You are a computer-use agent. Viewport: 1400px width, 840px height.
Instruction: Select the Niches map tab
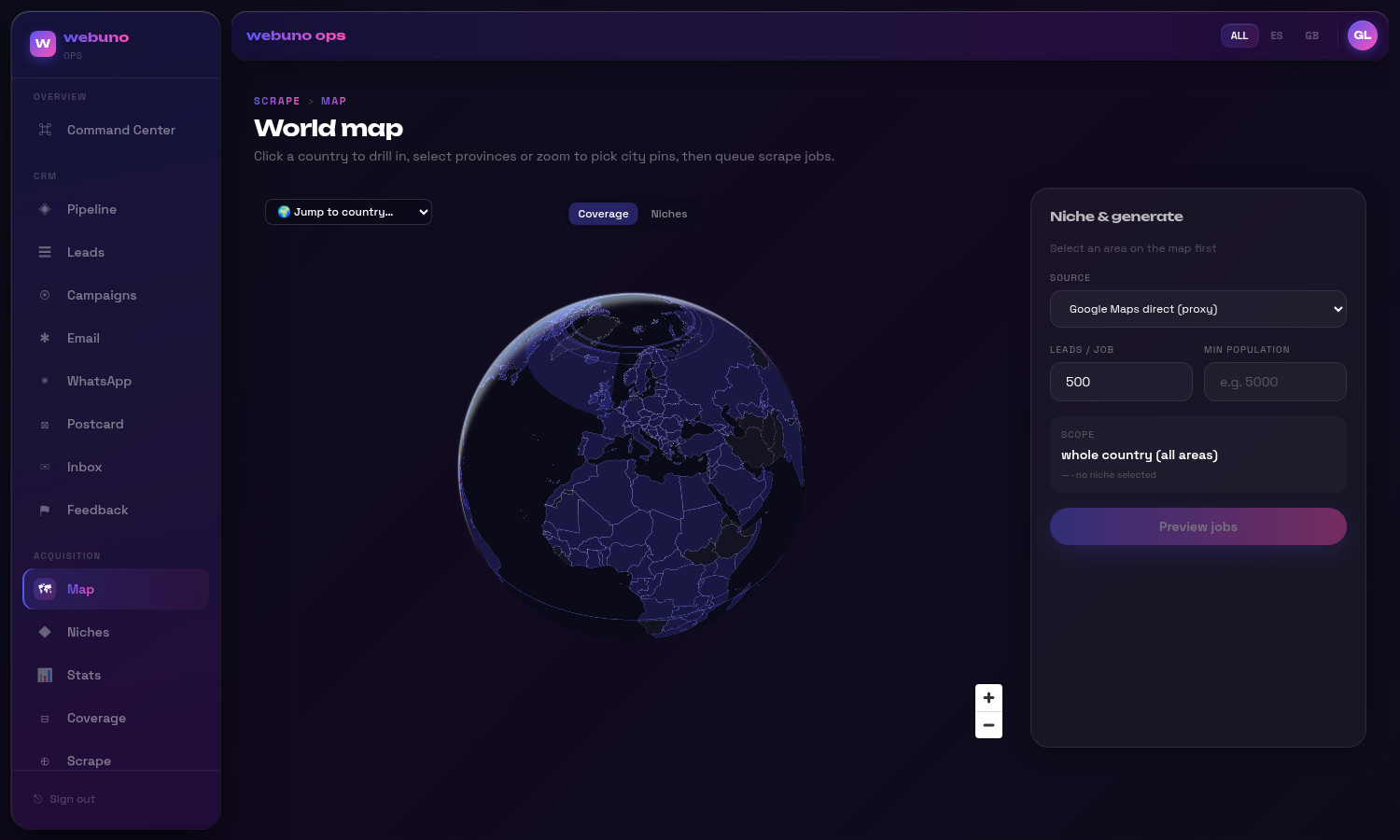[x=669, y=214]
